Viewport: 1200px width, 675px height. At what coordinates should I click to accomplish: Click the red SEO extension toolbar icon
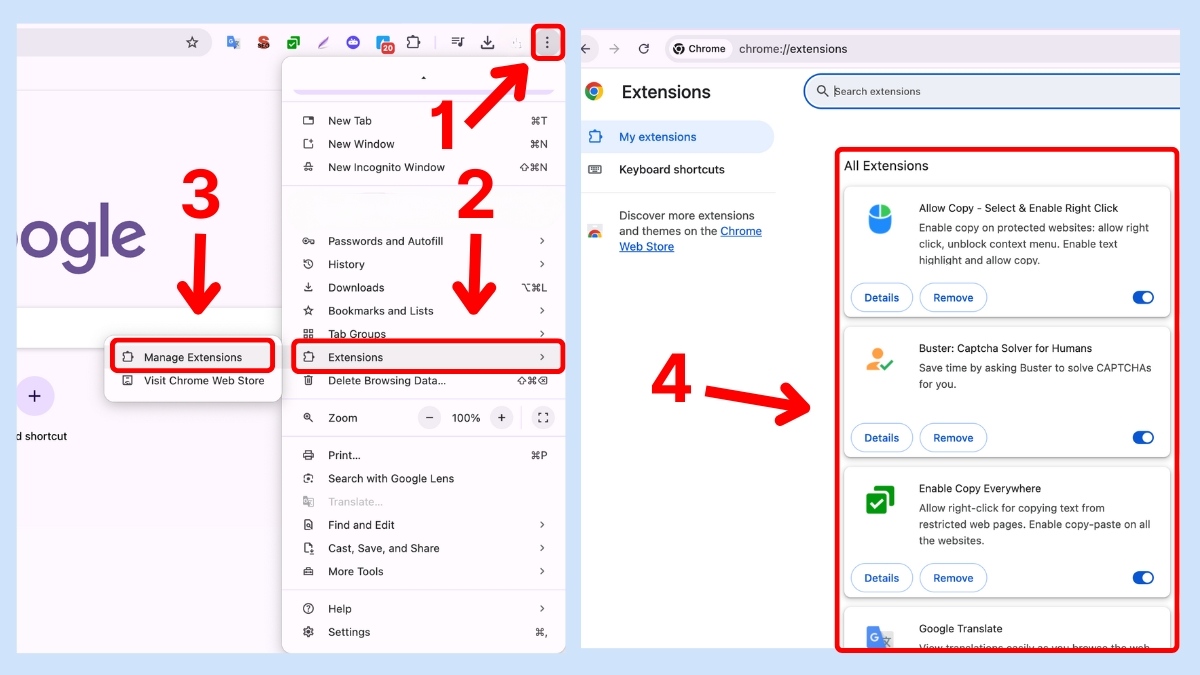tap(263, 42)
